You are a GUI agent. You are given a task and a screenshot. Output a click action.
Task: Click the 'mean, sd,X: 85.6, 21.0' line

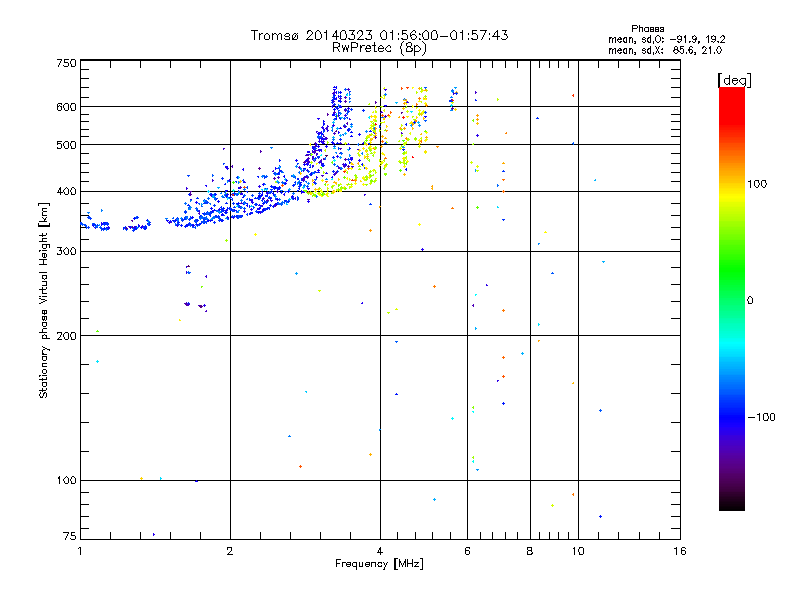(665, 50)
